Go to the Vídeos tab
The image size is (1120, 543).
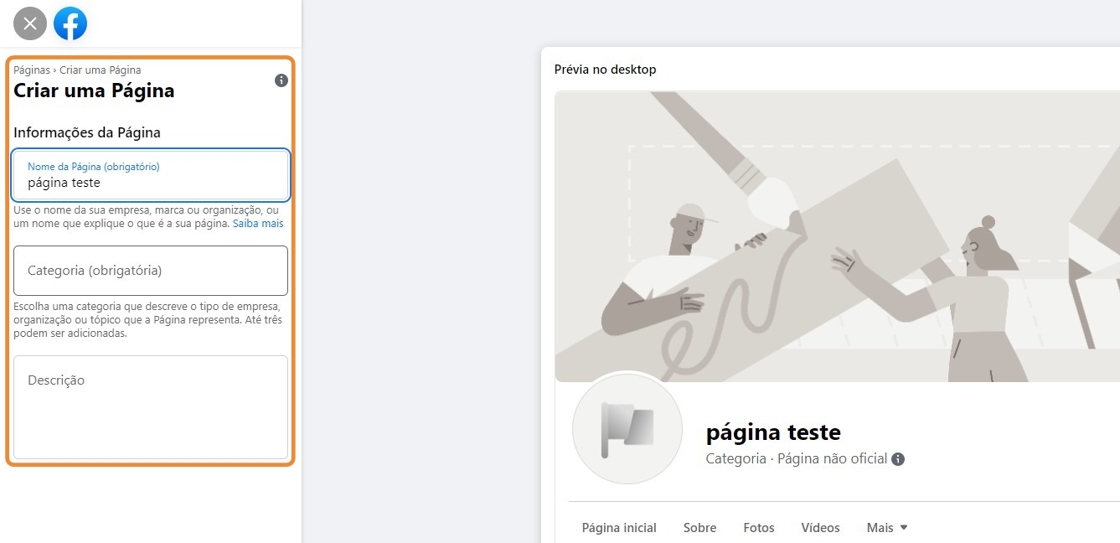pos(820,527)
